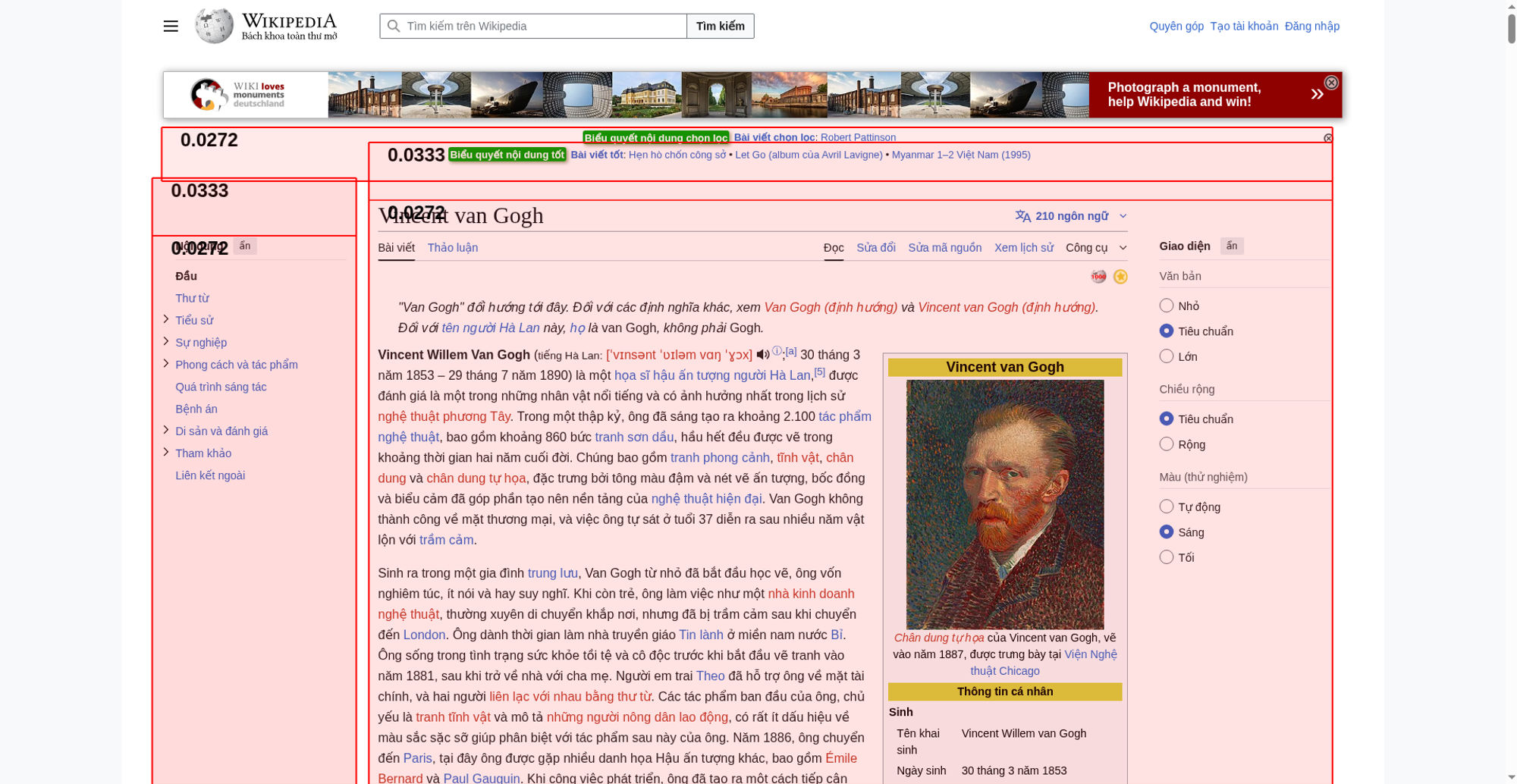
Task: Open the Van Gogh self-portrait image
Action: pos(1005,504)
